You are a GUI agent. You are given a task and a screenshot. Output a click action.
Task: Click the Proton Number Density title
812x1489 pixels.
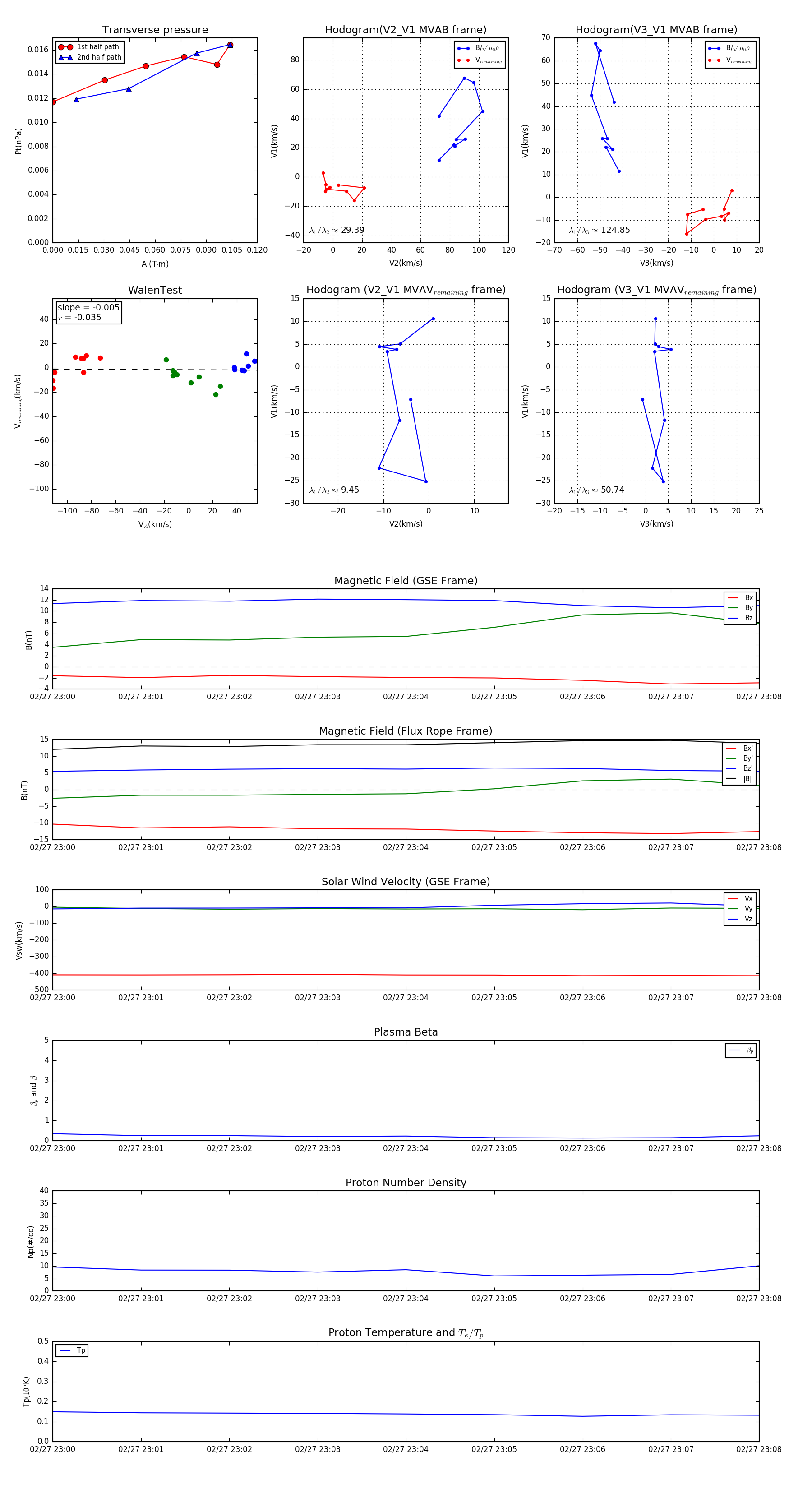(x=406, y=1183)
